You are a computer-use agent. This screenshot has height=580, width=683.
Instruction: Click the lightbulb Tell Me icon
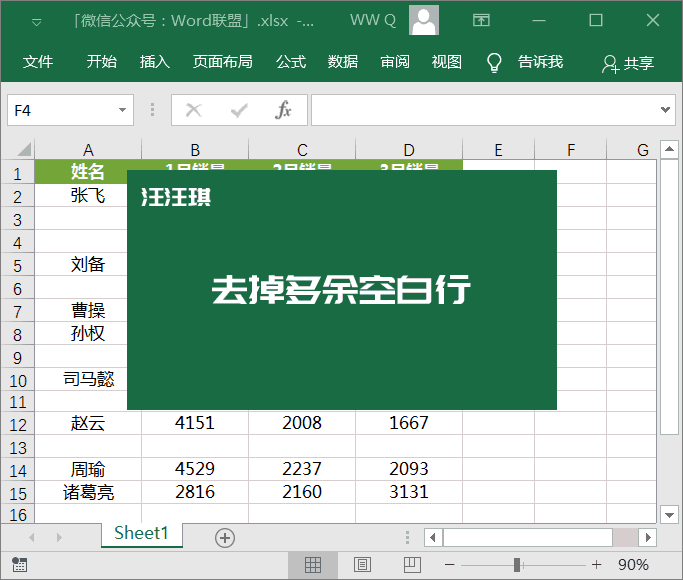click(x=494, y=63)
